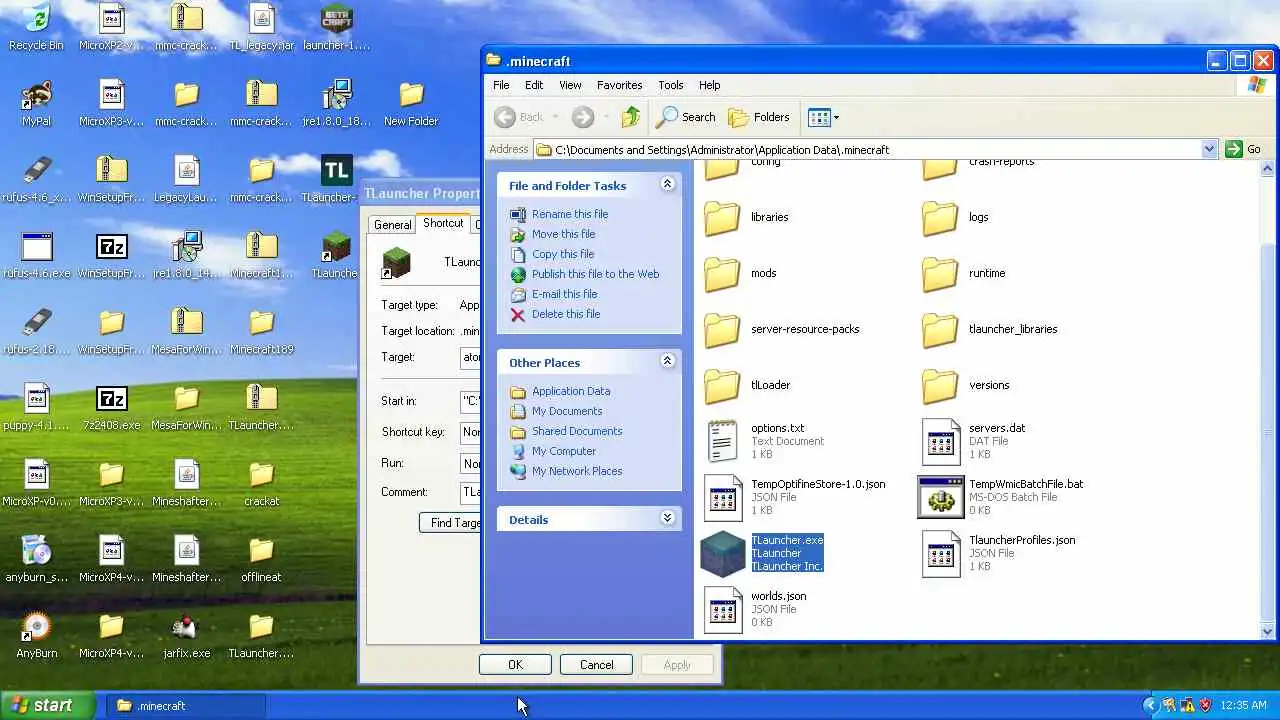The width and height of the screenshot is (1280, 720).
Task: Open the View menu
Action: (x=570, y=85)
